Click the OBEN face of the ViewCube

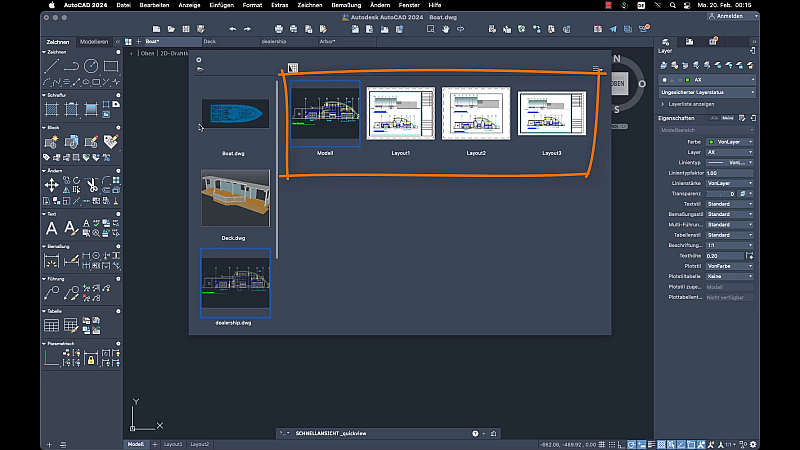tap(618, 84)
